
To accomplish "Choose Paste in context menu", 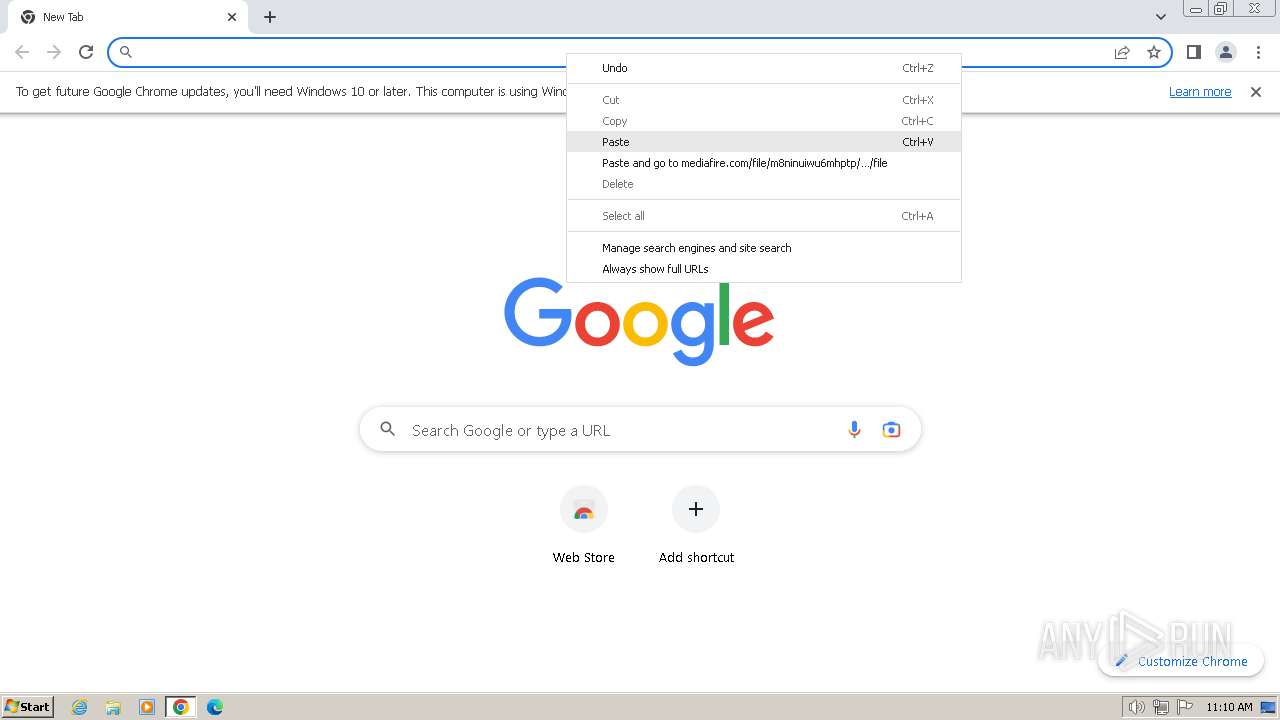I will 764,142.
